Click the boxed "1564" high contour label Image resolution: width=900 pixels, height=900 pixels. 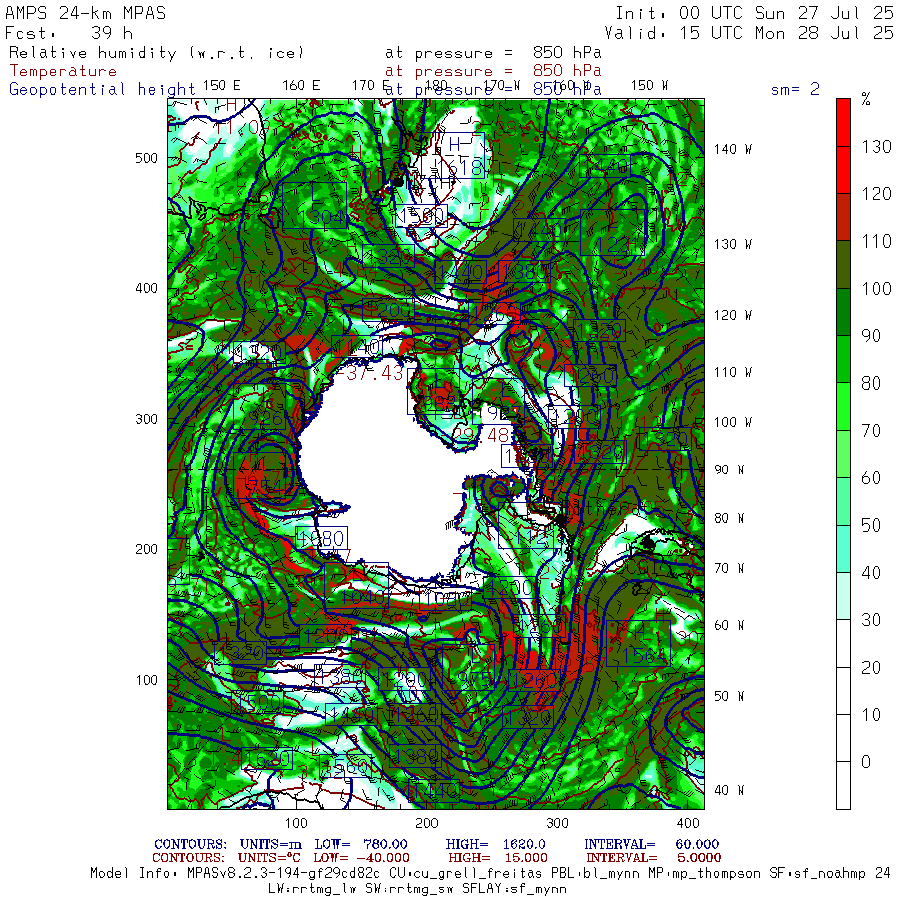coord(638,643)
